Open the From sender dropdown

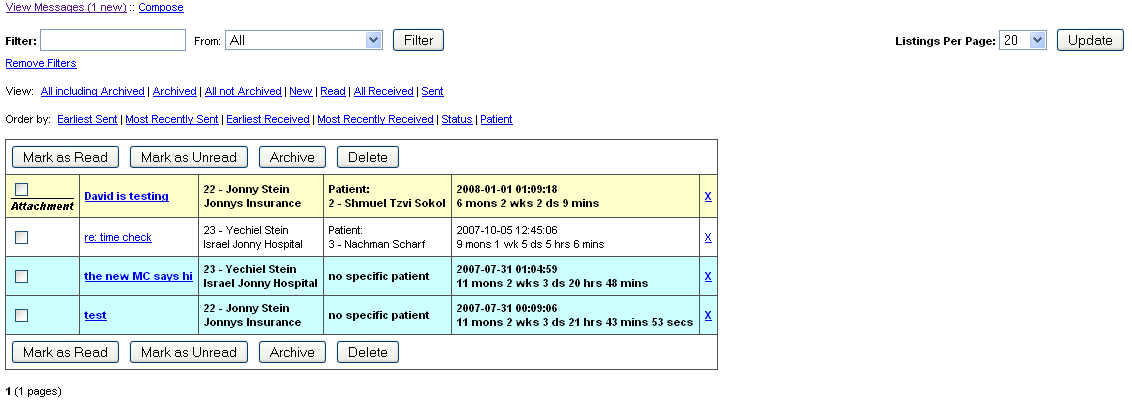click(304, 40)
